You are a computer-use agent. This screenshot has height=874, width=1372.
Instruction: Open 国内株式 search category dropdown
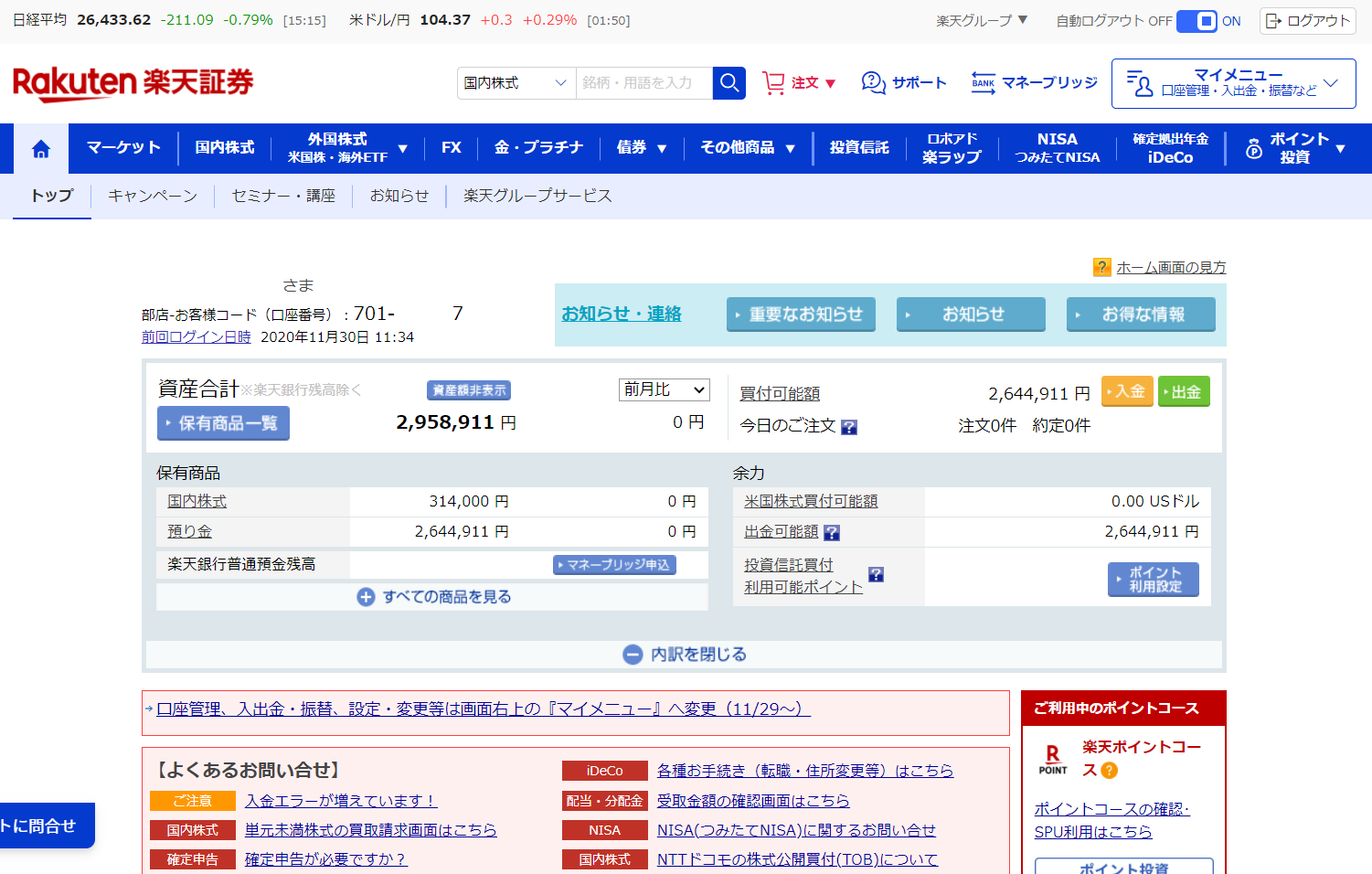[516, 83]
